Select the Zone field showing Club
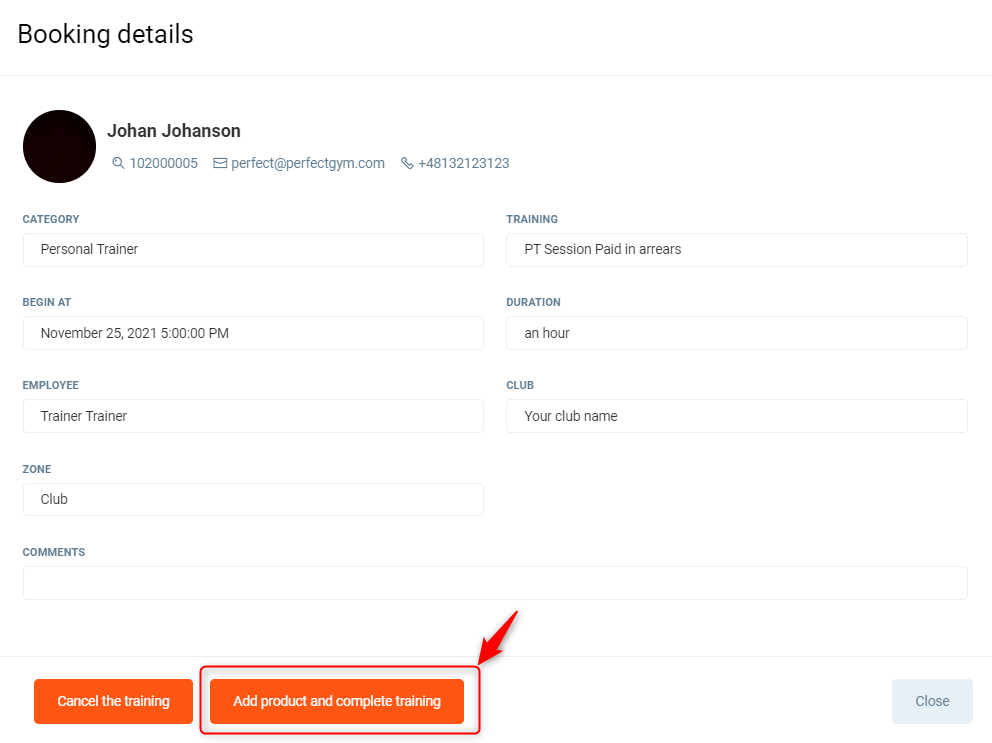992x743 pixels. coord(253,499)
